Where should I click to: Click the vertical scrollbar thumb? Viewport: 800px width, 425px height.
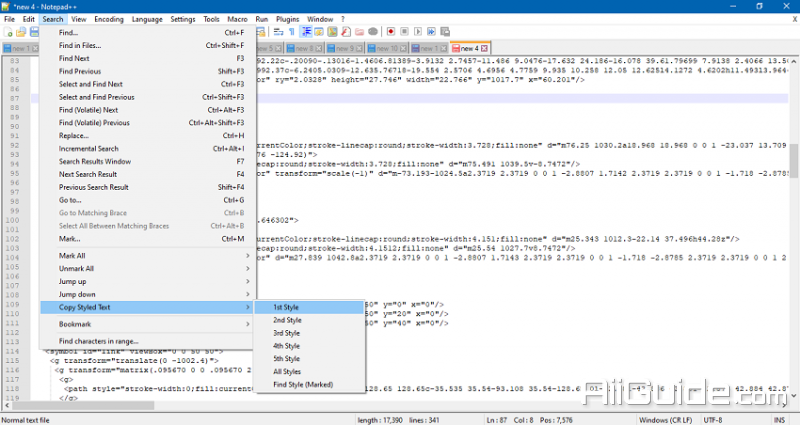coord(794,159)
